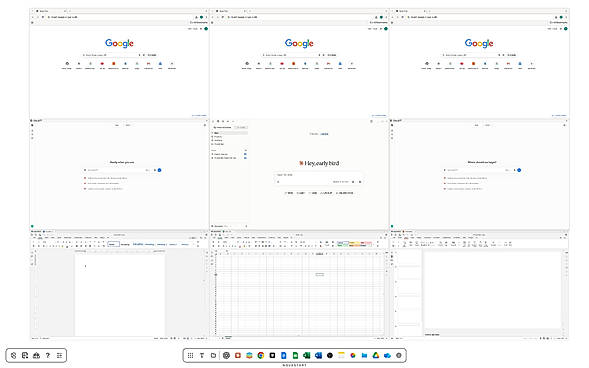Open the model selector dropdown in Claude's input box
The height and width of the screenshot is (368, 589).
tap(341, 182)
